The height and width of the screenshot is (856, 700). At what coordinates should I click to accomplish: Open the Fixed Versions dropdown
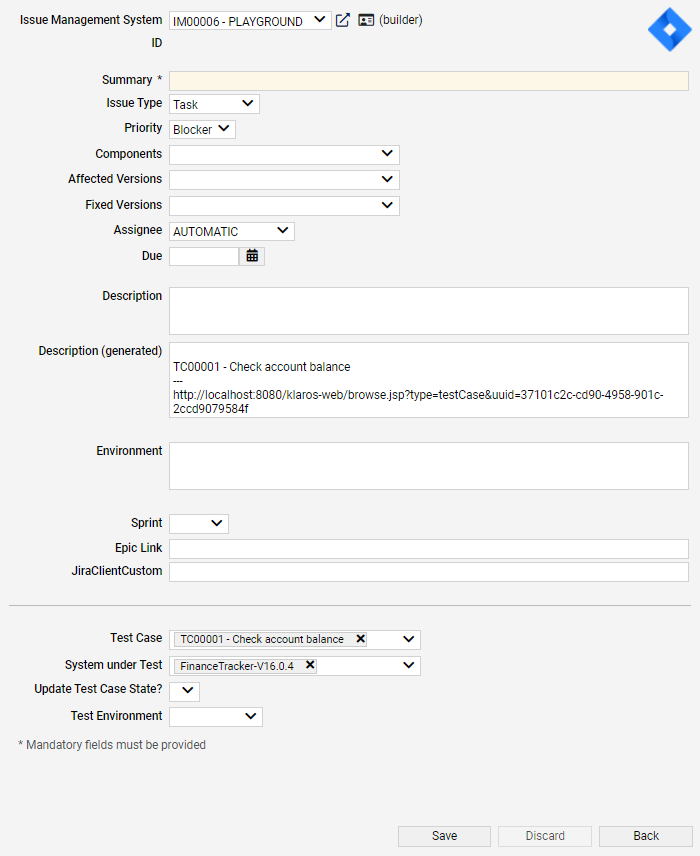[x=284, y=204]
